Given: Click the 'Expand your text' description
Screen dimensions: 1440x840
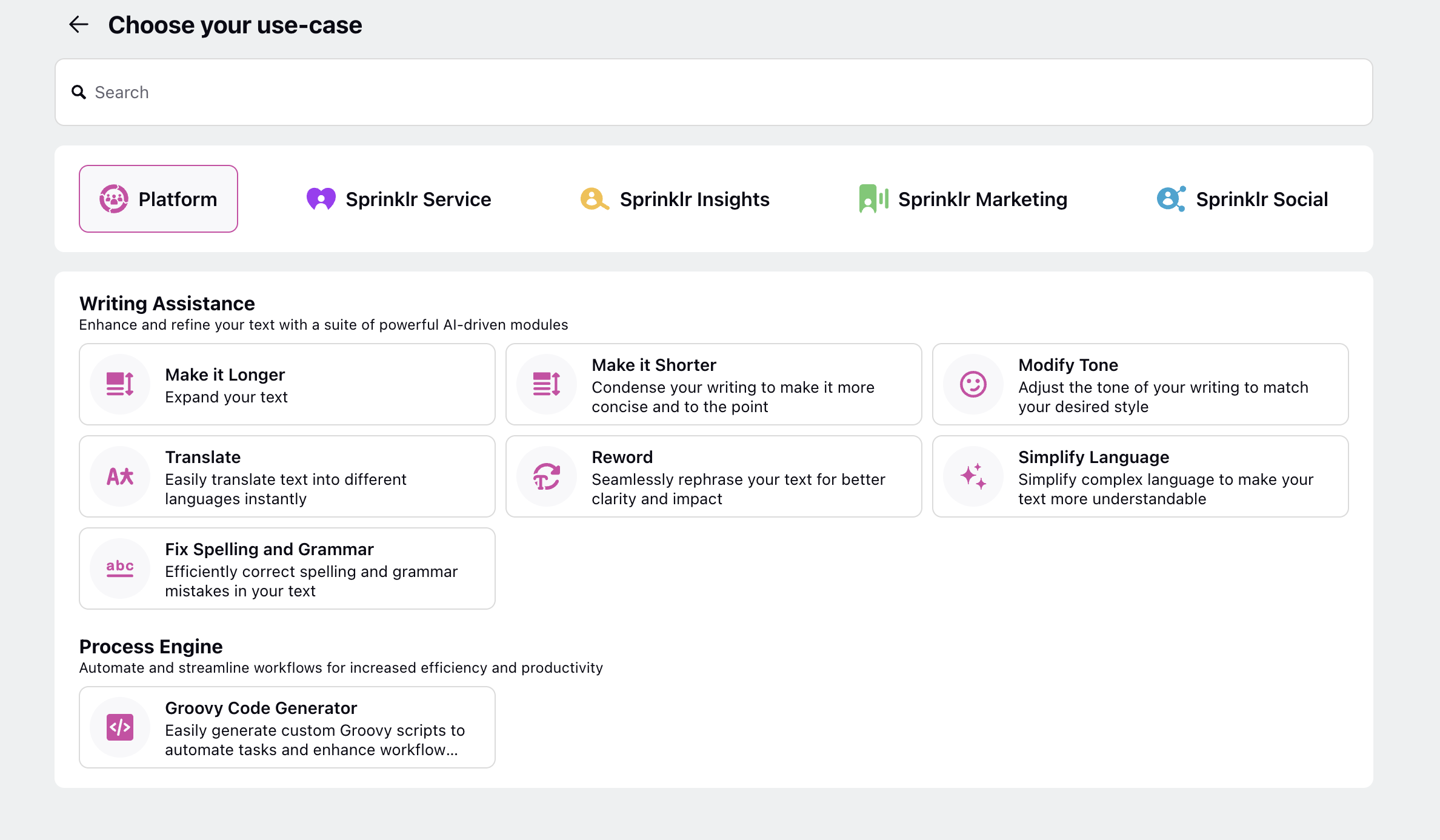Looking at the screenshot, I should 226,397.
